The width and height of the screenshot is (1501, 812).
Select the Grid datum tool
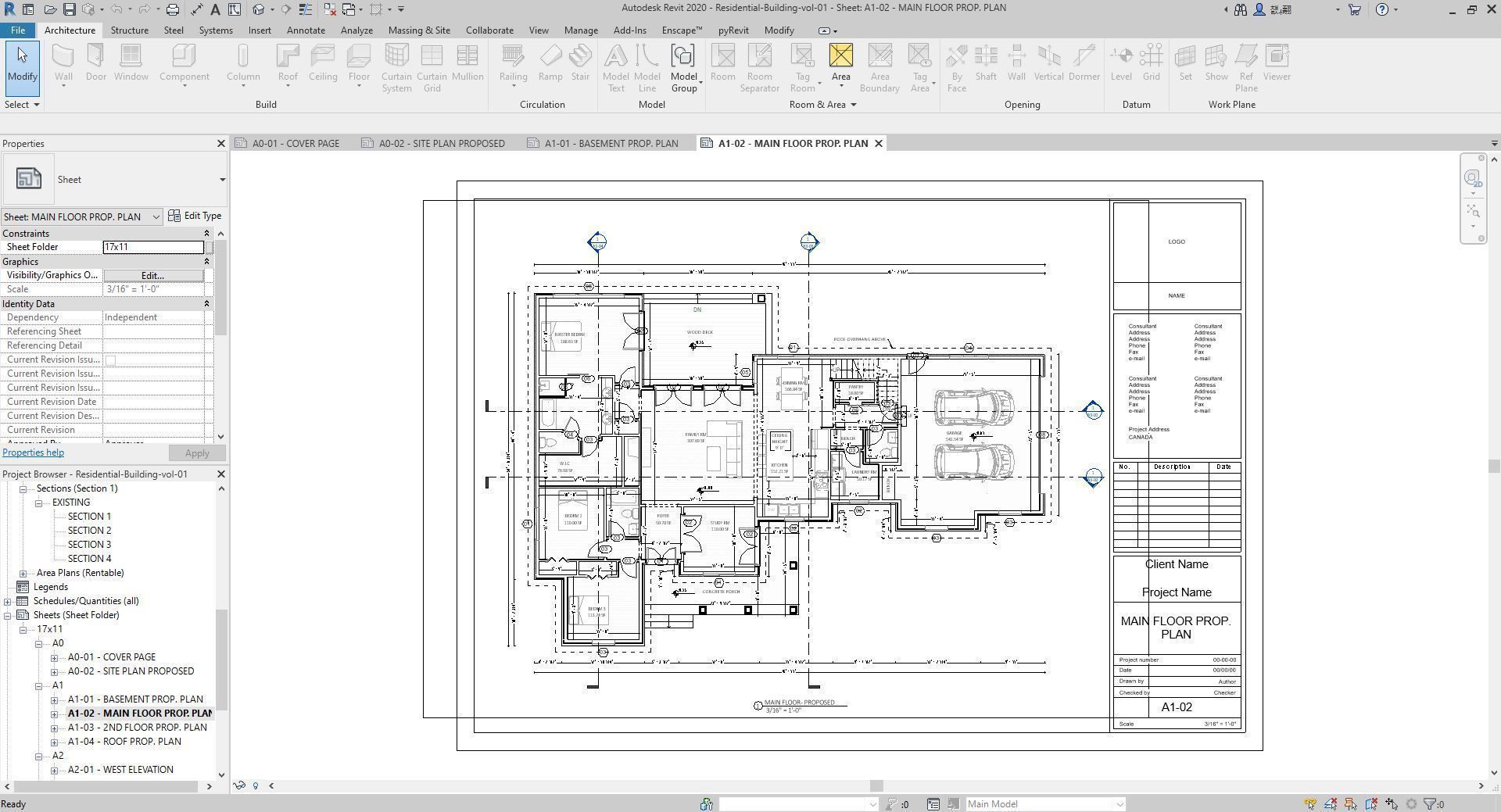coord(1152,63)
